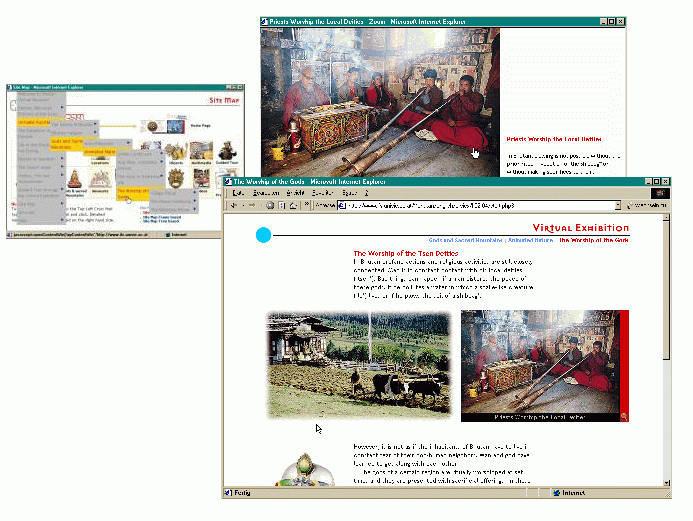Expand the toolbar overflow chevron next to the Home icon

tap(306, 205)
